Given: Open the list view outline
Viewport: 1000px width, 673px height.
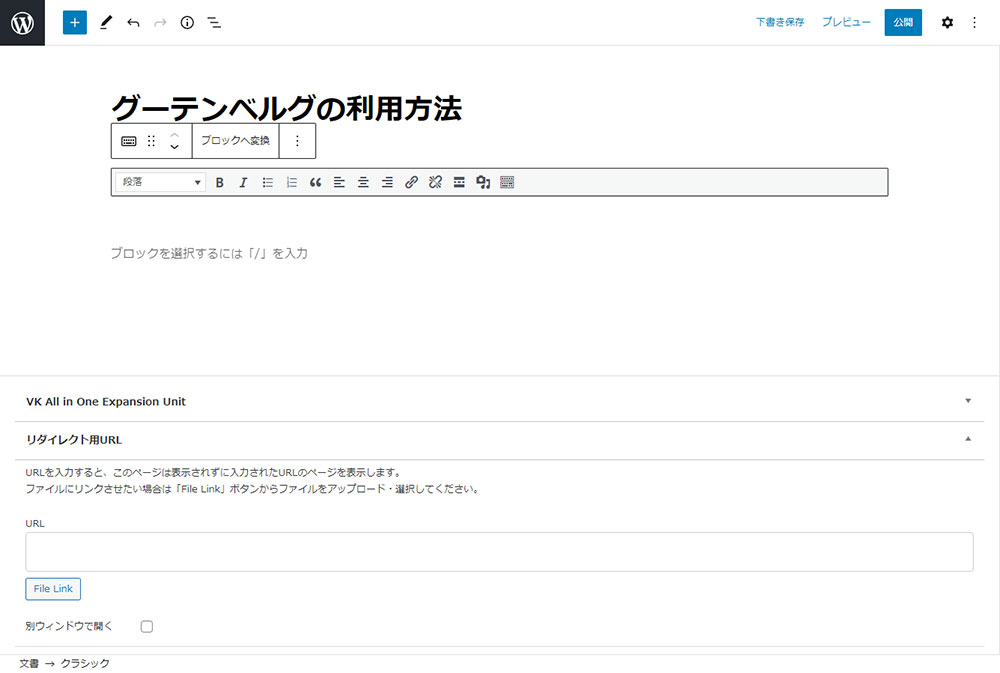Looking at the screenshot, I should pyautogui.click(x=214, y=22).
